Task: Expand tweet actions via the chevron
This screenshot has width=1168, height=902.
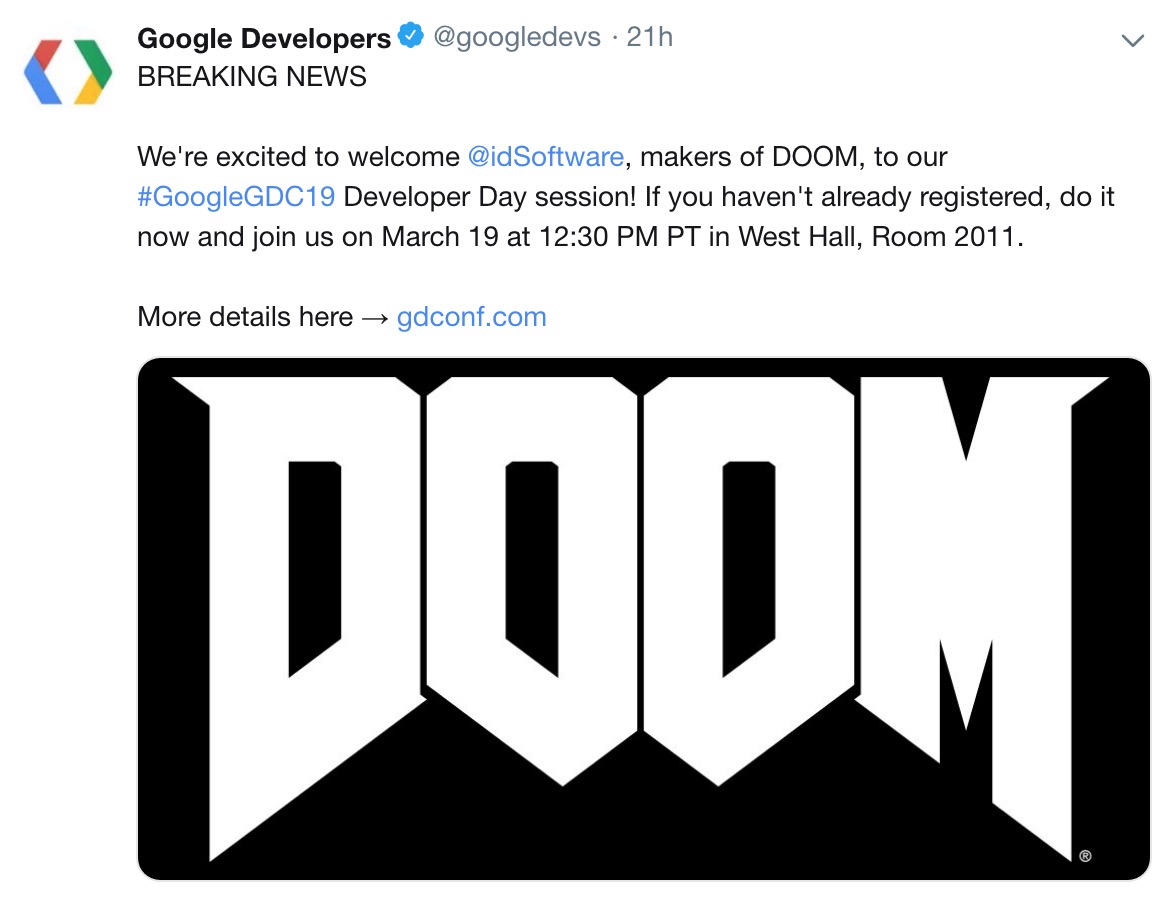Action: (1132, 40)
